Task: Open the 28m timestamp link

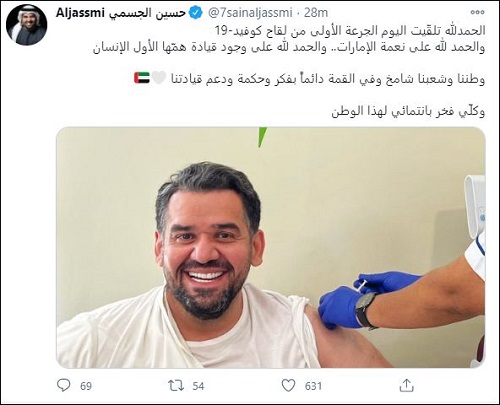Action: point(316,13)
